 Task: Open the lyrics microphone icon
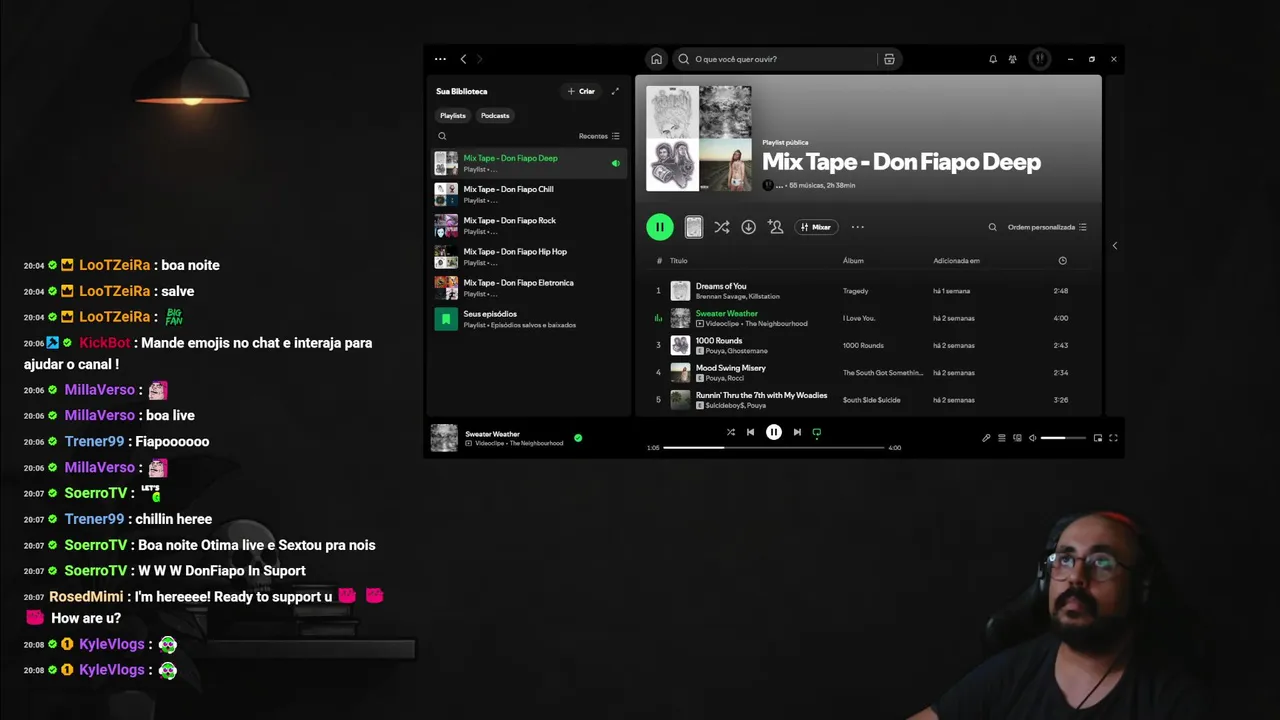click(x=986, y=438)
